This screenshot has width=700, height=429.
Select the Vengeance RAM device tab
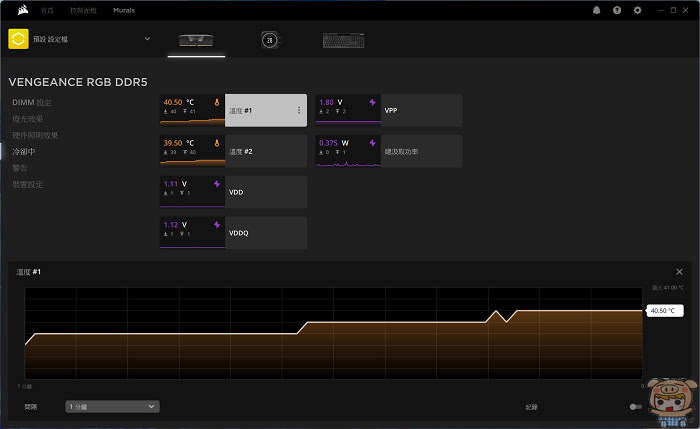[x=196, y=41]
